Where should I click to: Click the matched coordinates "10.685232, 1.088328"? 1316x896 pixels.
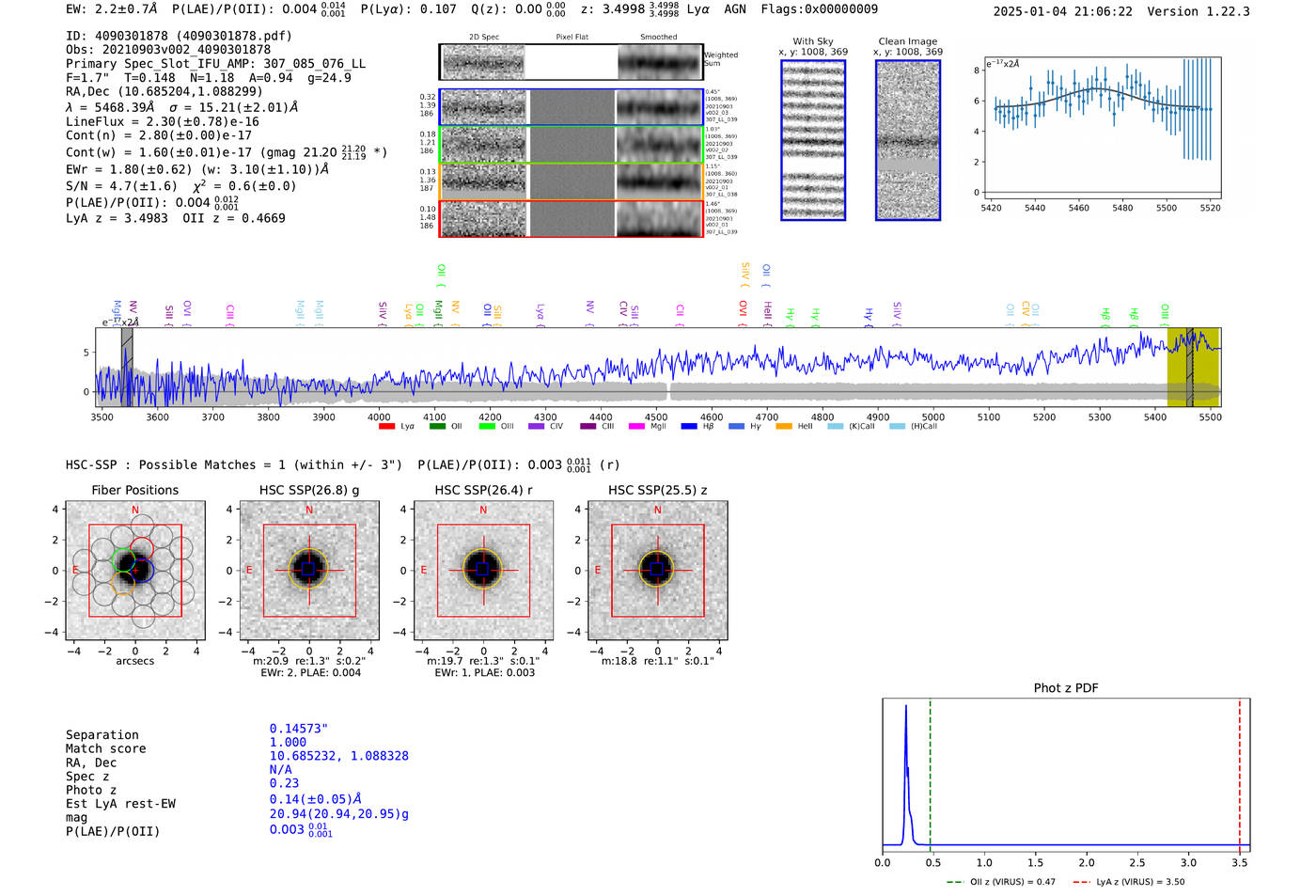coord(339,756)
